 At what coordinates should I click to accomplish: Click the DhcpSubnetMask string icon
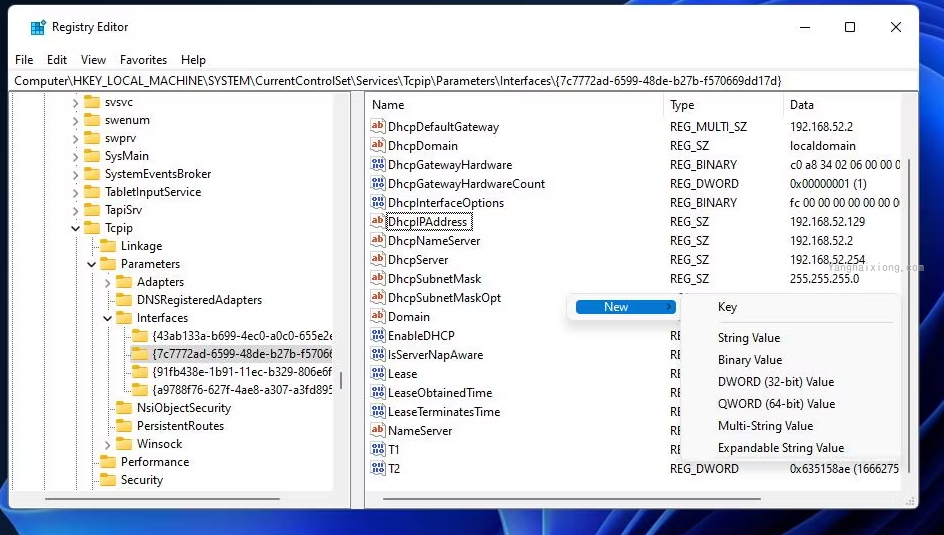click(x=377, y=279)
